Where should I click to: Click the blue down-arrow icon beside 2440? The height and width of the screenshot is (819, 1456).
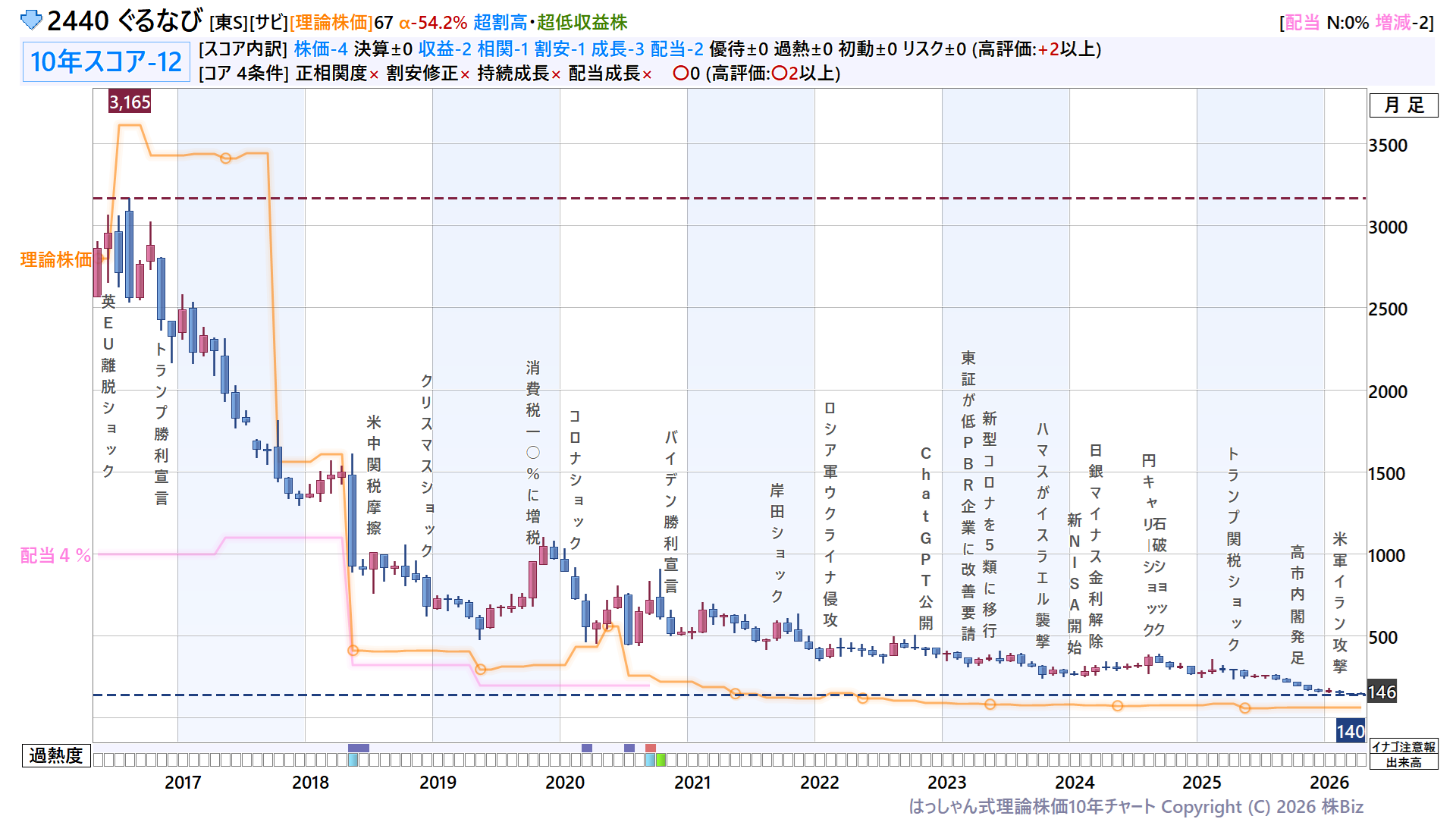click(x=31, y=20)
